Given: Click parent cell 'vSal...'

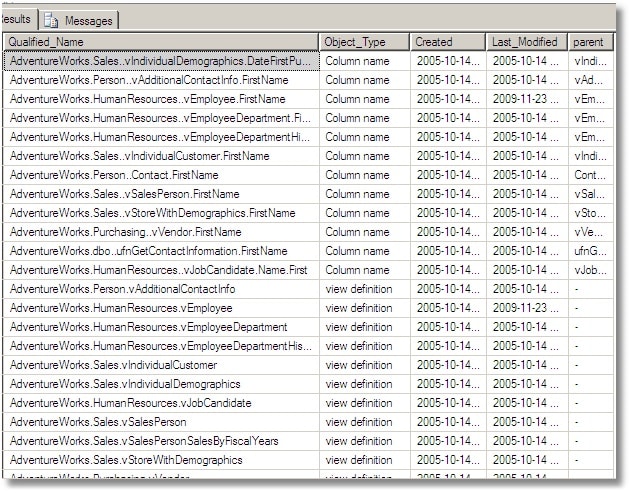Looking at the screenshot, I should click(591, 194).
